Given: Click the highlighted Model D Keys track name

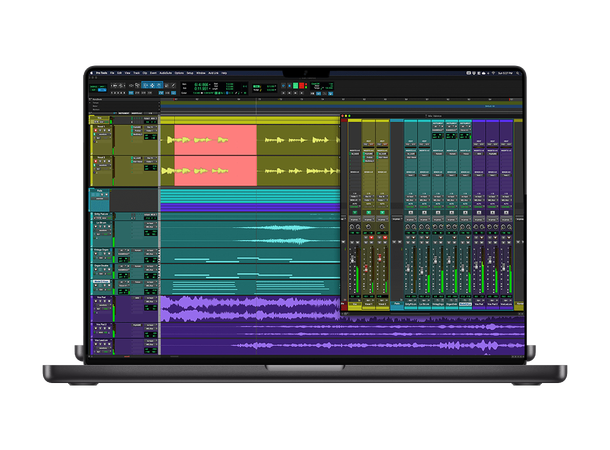Looking at the screenshot, I should tap(102, 282).
